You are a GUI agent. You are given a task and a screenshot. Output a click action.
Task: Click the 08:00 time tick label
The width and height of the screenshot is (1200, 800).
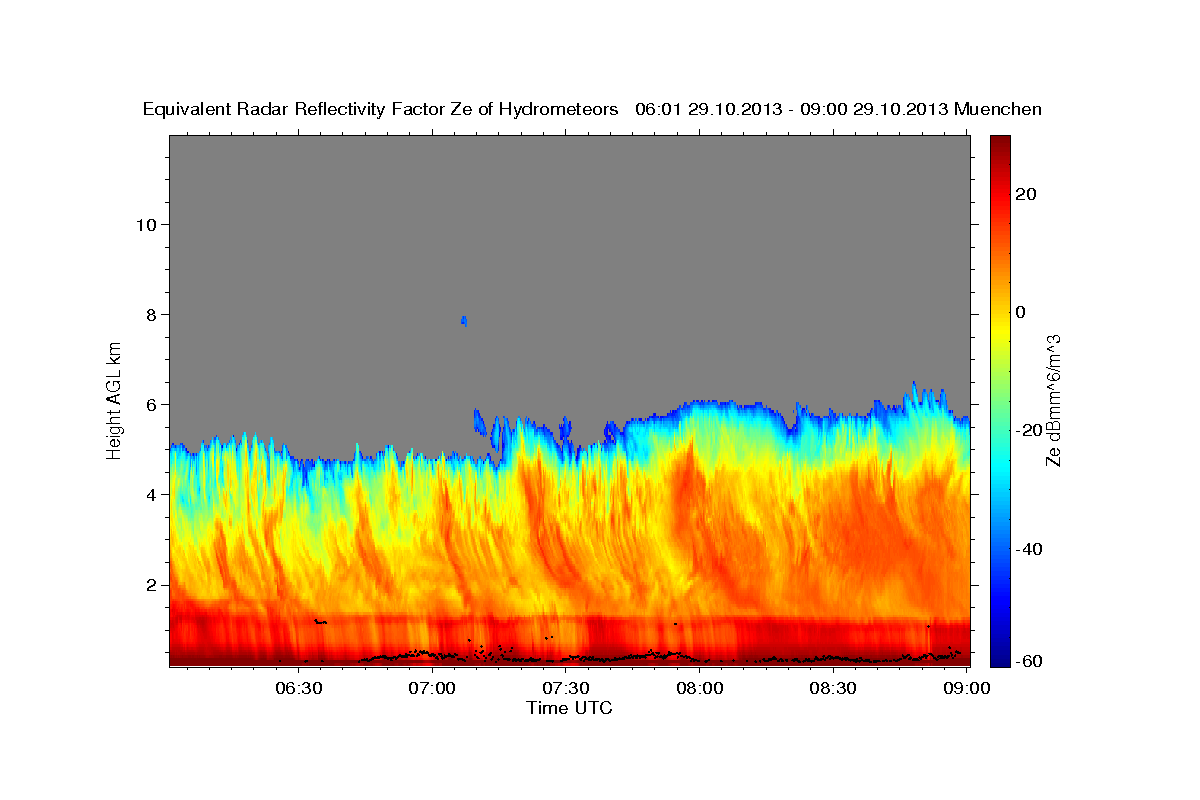point(700,688)
